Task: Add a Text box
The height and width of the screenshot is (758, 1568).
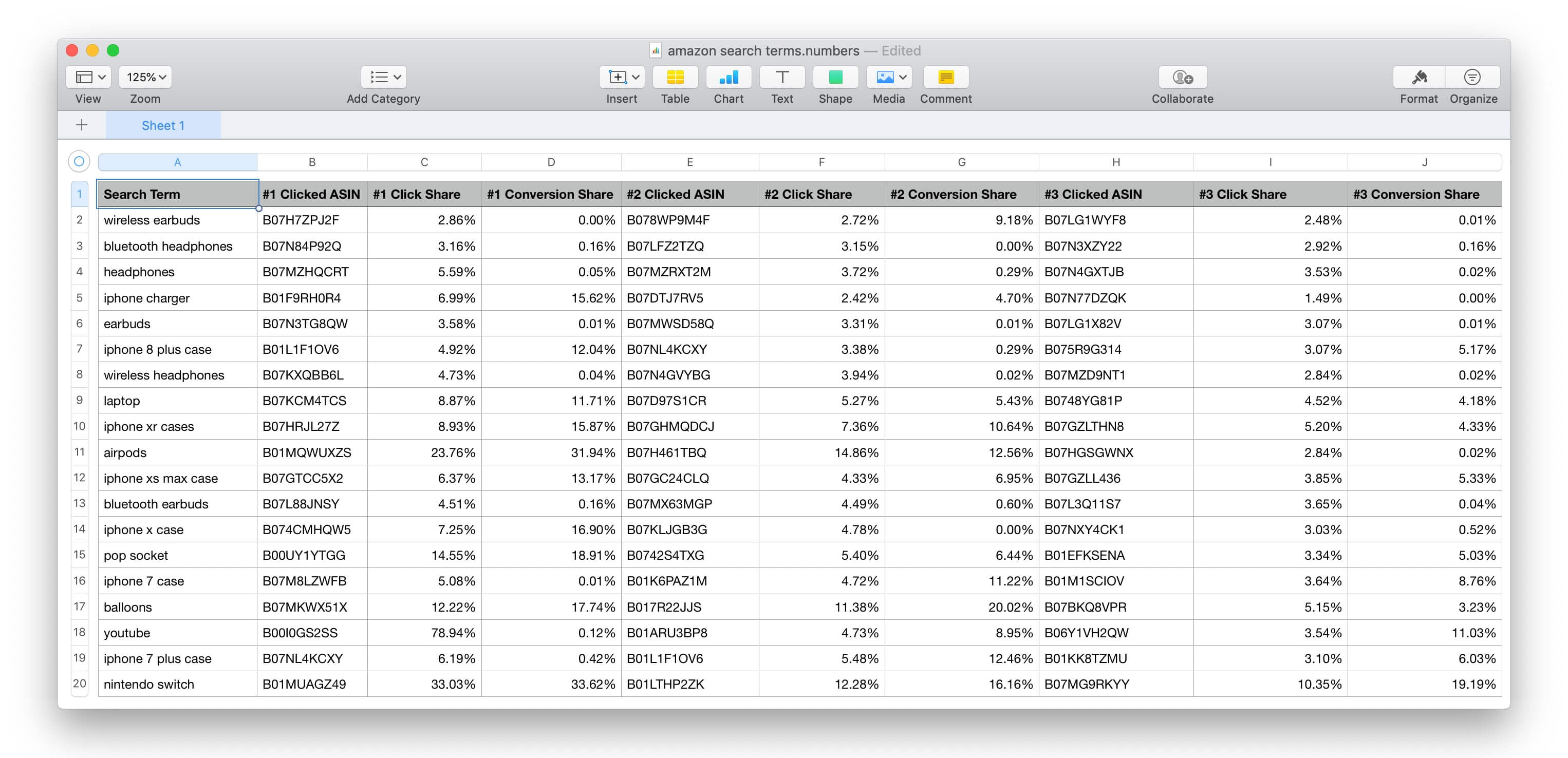Action: [x=782, y=77]
